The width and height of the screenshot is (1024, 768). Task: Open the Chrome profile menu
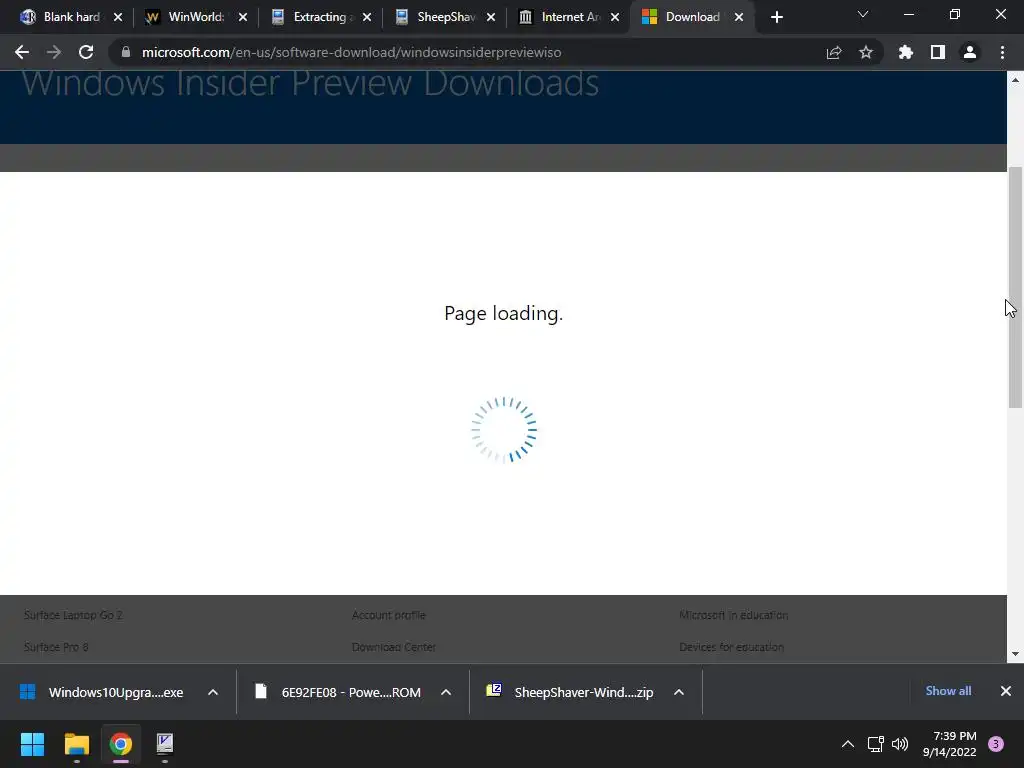(x=970, y=52)
